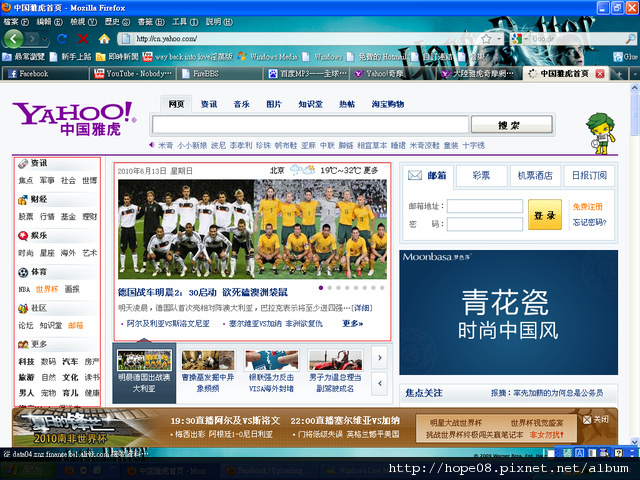Open the 工具 menu
This screenshot has width=640, height=480.
point(185,22)
